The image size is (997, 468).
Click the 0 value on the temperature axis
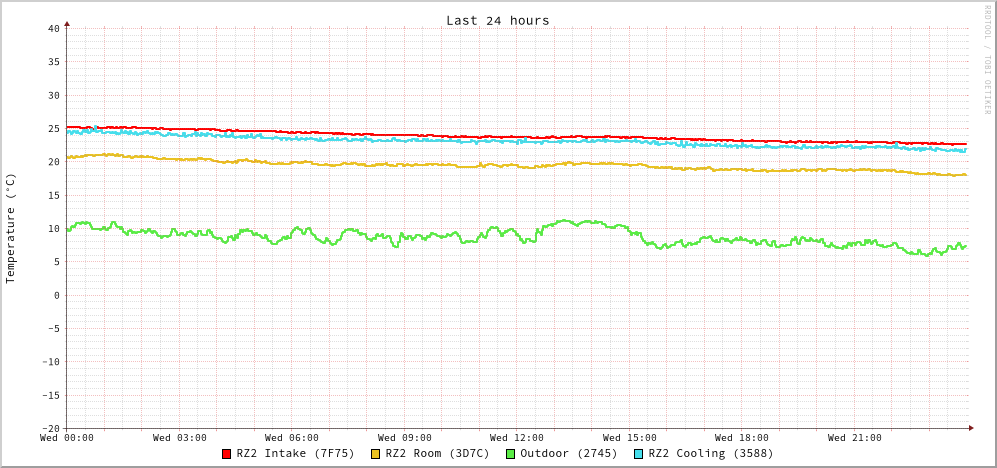(57, 295)
